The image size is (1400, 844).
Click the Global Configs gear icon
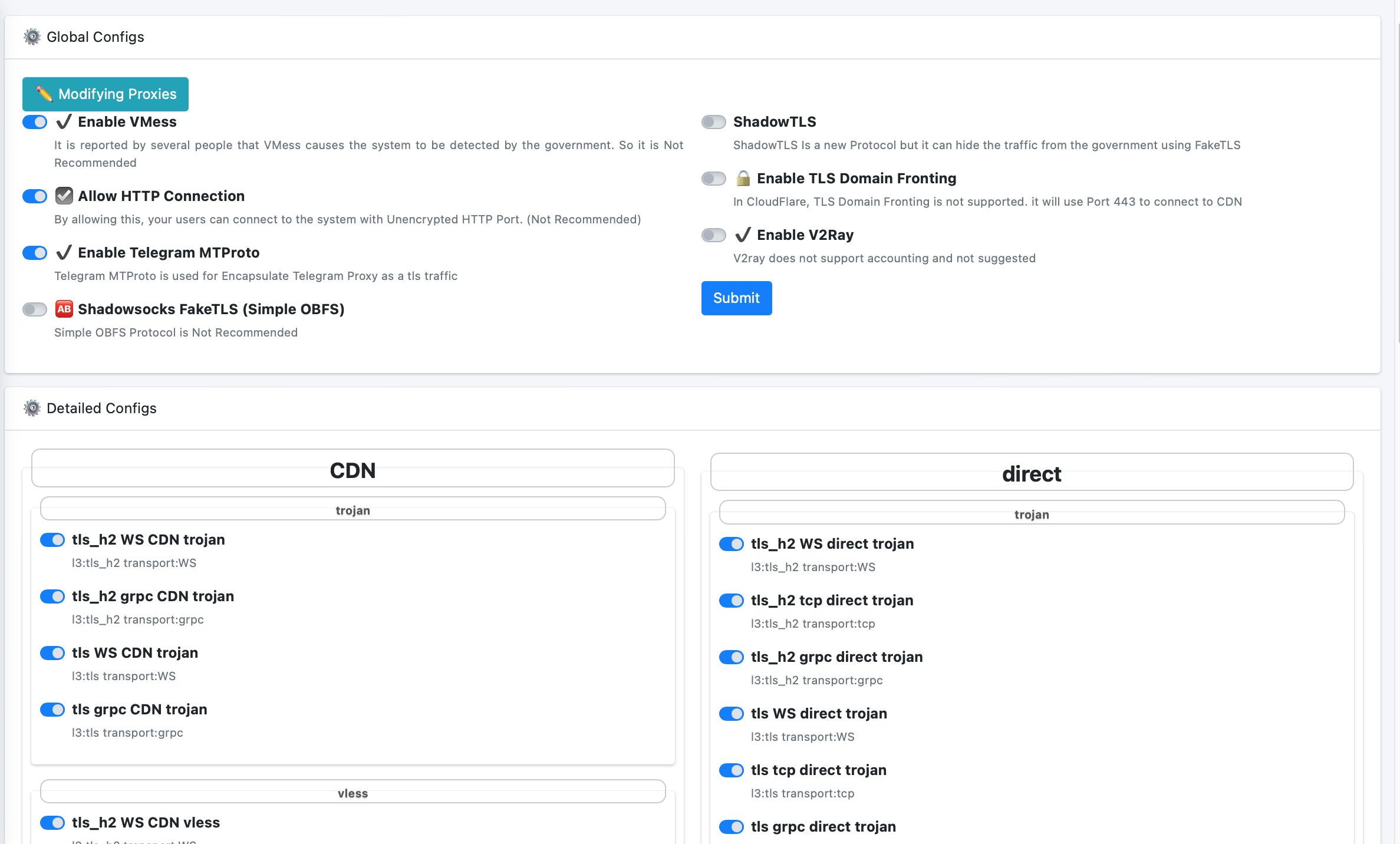point(32,37)
